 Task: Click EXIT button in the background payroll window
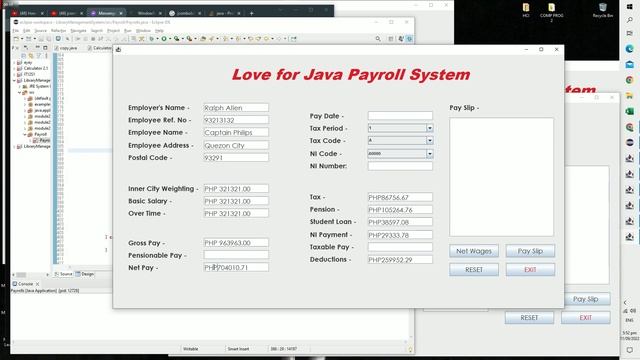[585, 318]
